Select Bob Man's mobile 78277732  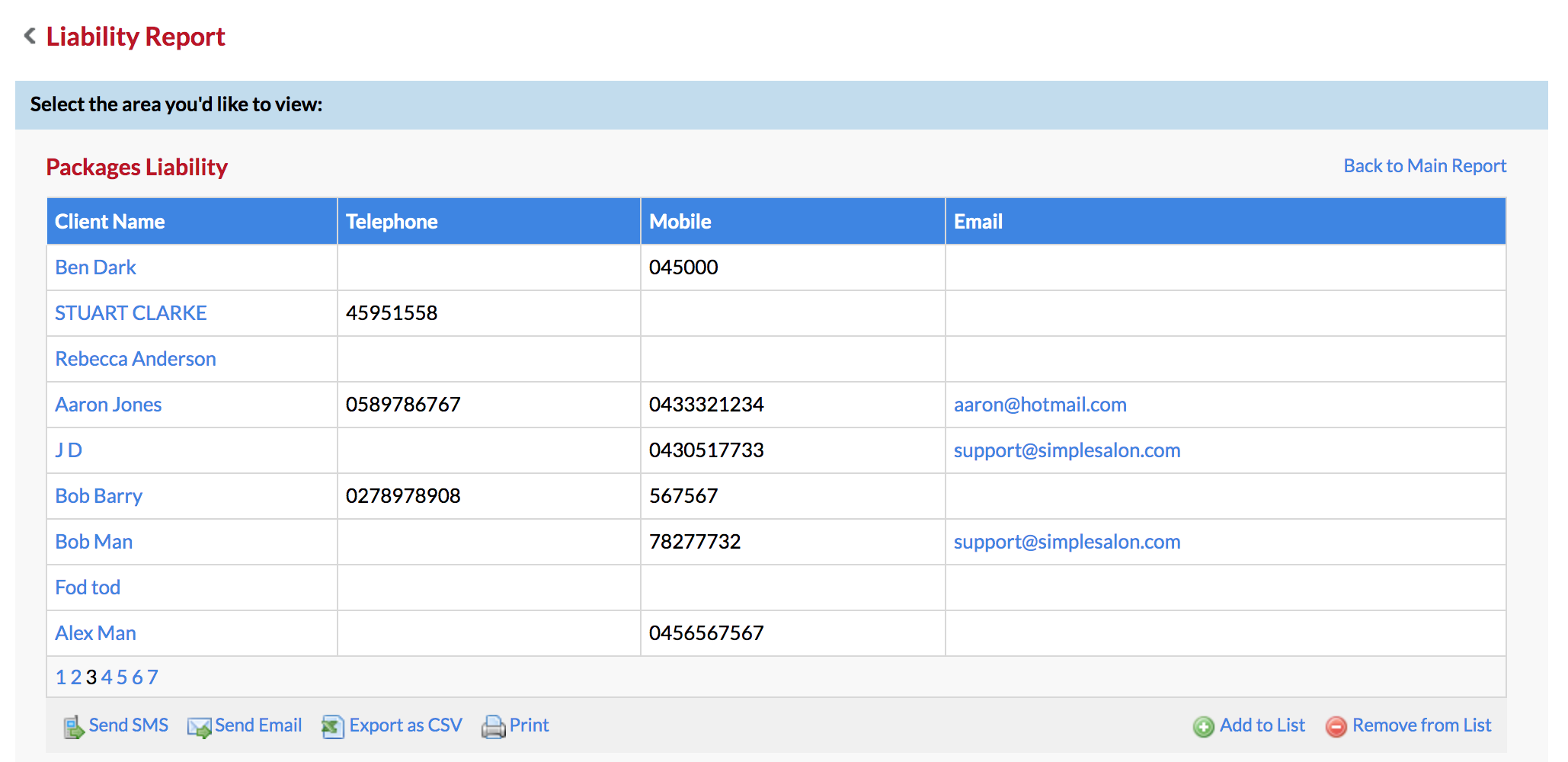point(695,542)
